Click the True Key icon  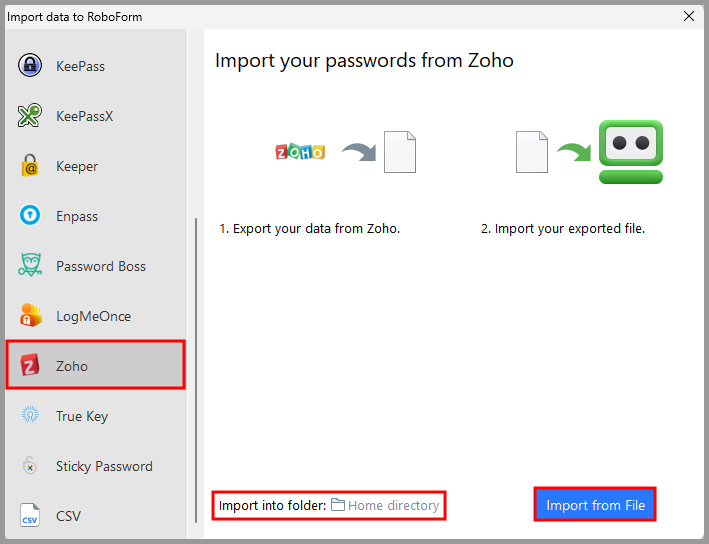click(30, 416)
